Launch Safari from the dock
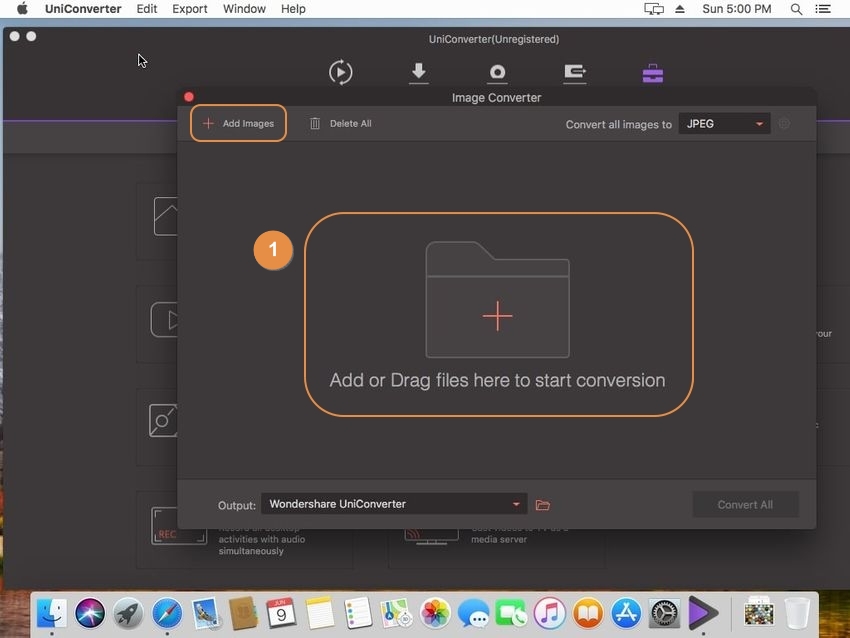The width and height of the screenshot is (850, 638). (167, 612)
